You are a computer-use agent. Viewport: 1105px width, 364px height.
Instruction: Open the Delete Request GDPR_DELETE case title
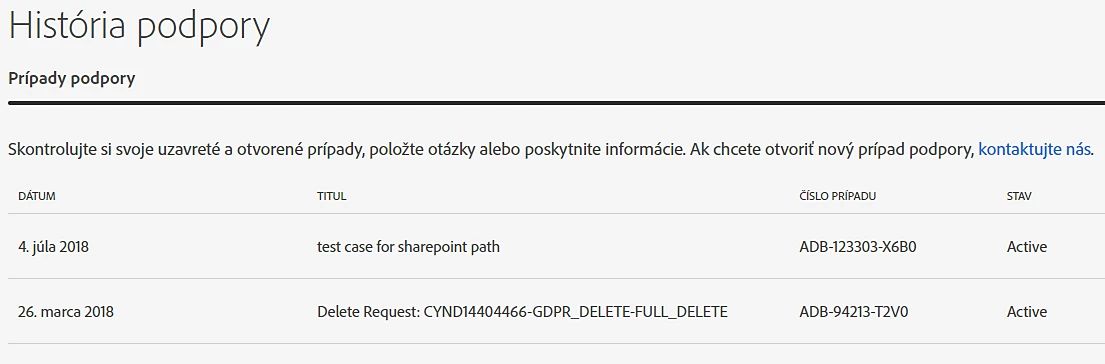click(x=522, y=312)
